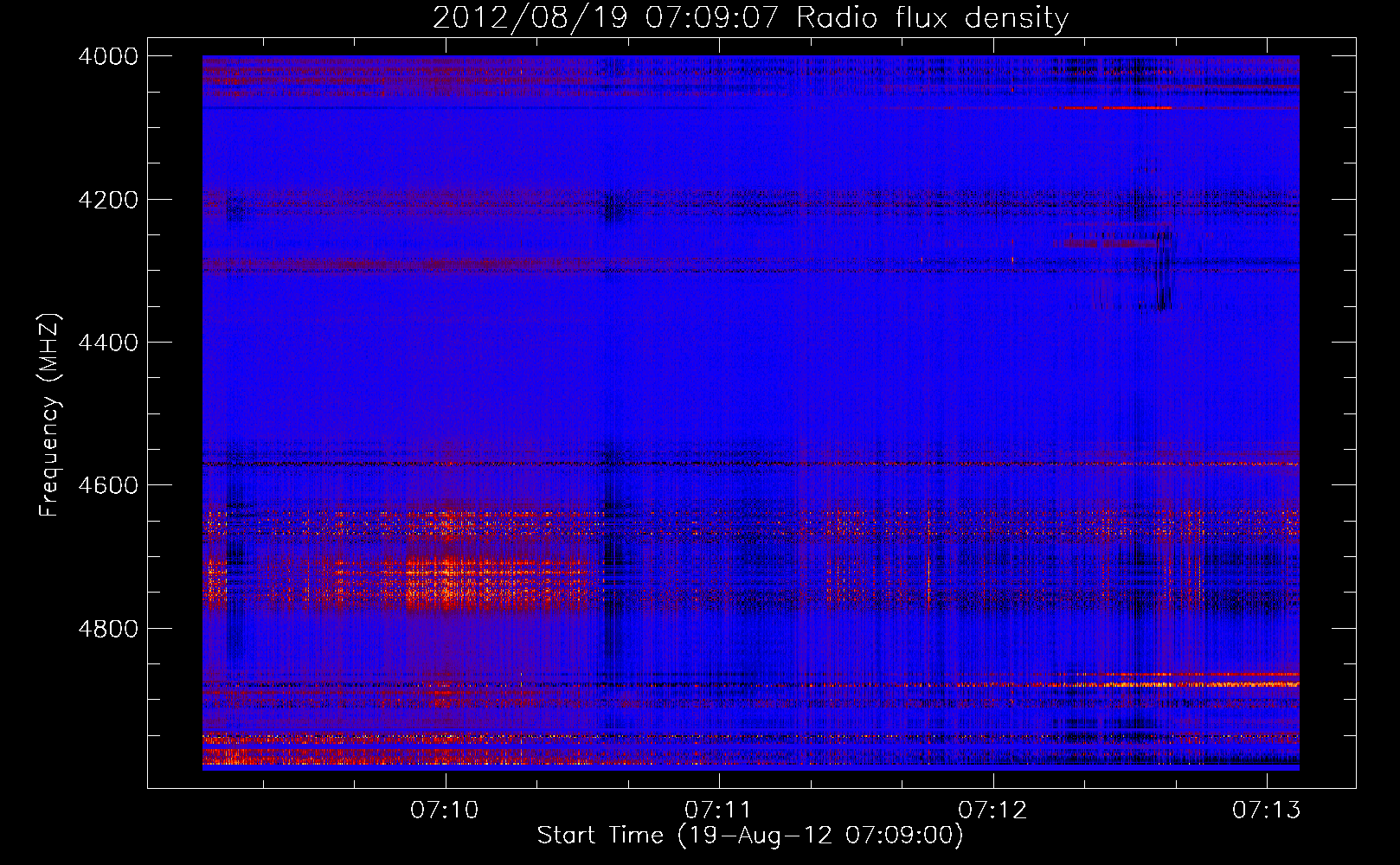Image resolution: width=1400 pixels, height=865 pixels.
Task: Select the 4000 frequency axis label
Action: [108, 56]
